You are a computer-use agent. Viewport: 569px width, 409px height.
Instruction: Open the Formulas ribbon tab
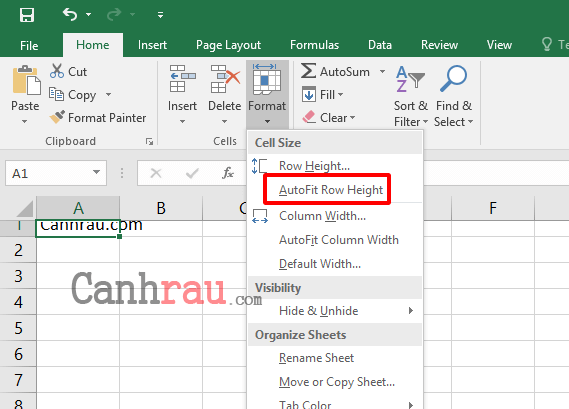tap(314, 45)
